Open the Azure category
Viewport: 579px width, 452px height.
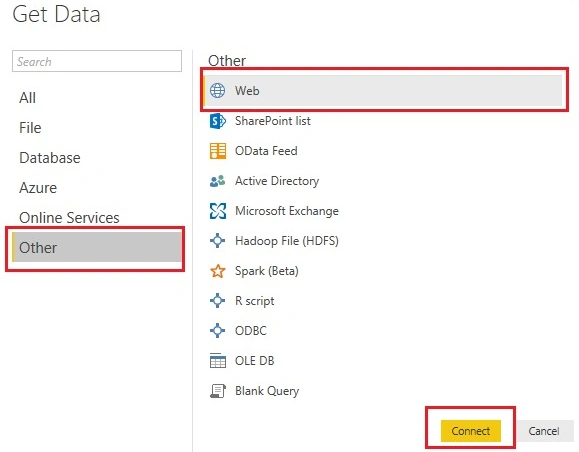38,188
